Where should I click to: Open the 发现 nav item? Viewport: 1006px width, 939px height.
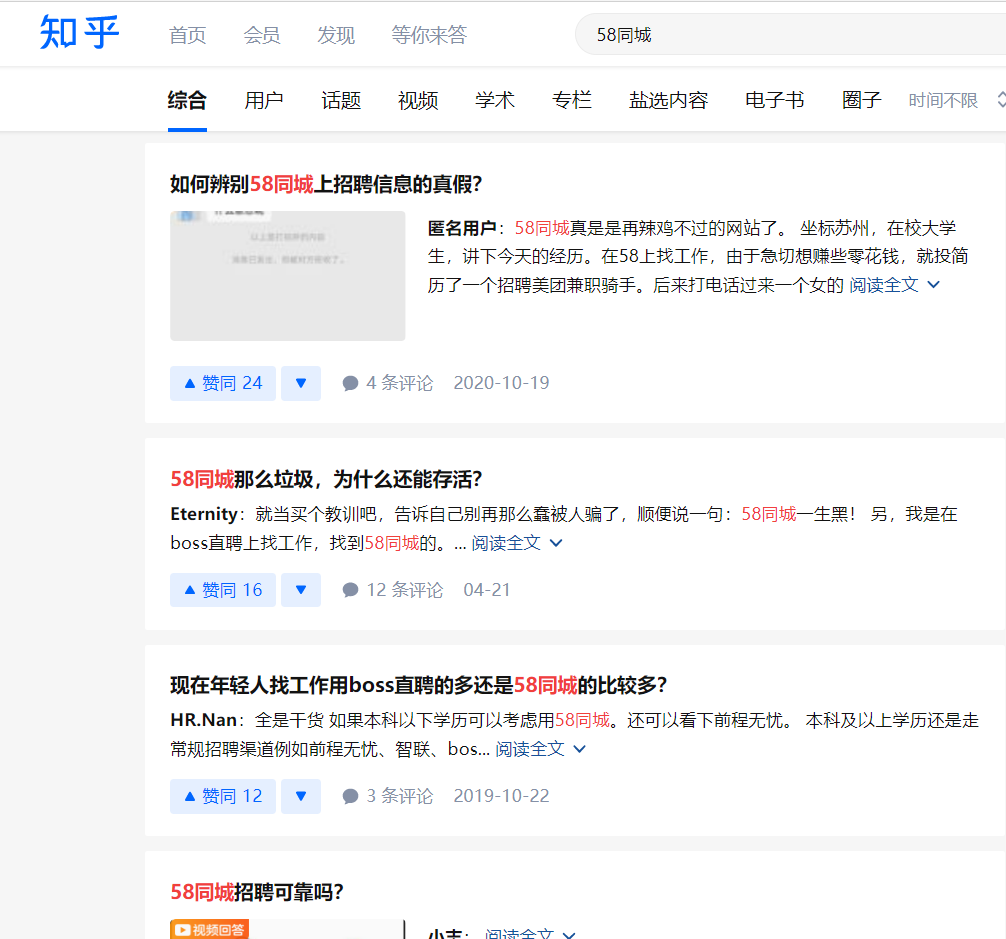click(x=336, y=35)
